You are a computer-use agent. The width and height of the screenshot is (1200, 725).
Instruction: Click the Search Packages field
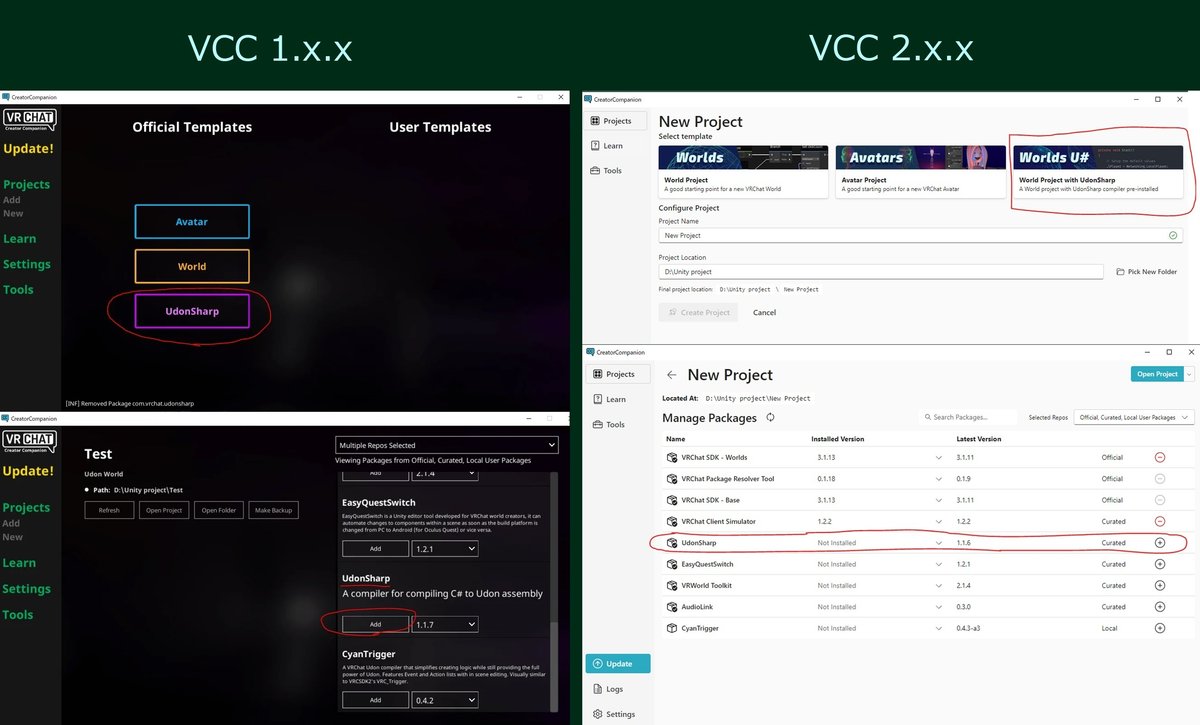pyautogui.click(x=968, y=417)
